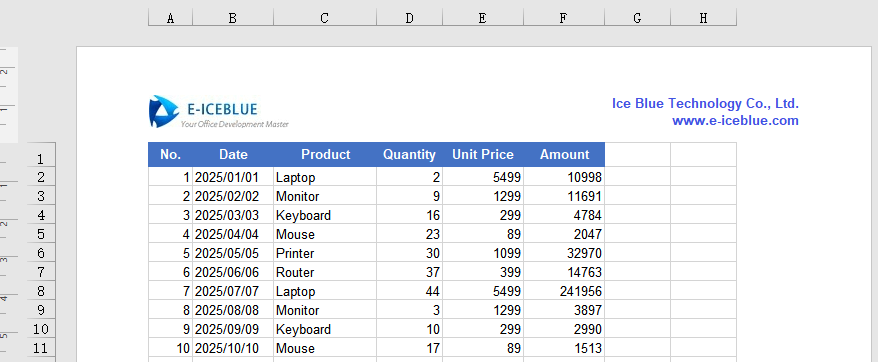Select the 'Quantity' header cell
The image size is (878, 362).
(409, 155)
